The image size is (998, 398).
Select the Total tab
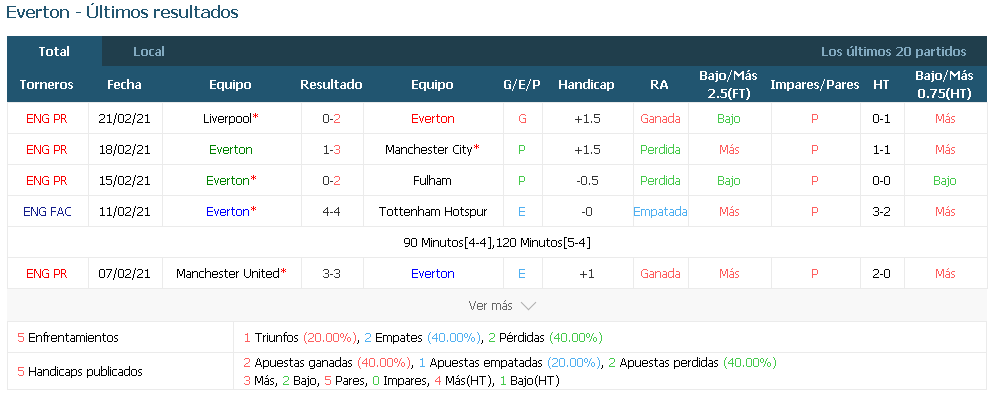pyautogui.click(x=54, y=52)
